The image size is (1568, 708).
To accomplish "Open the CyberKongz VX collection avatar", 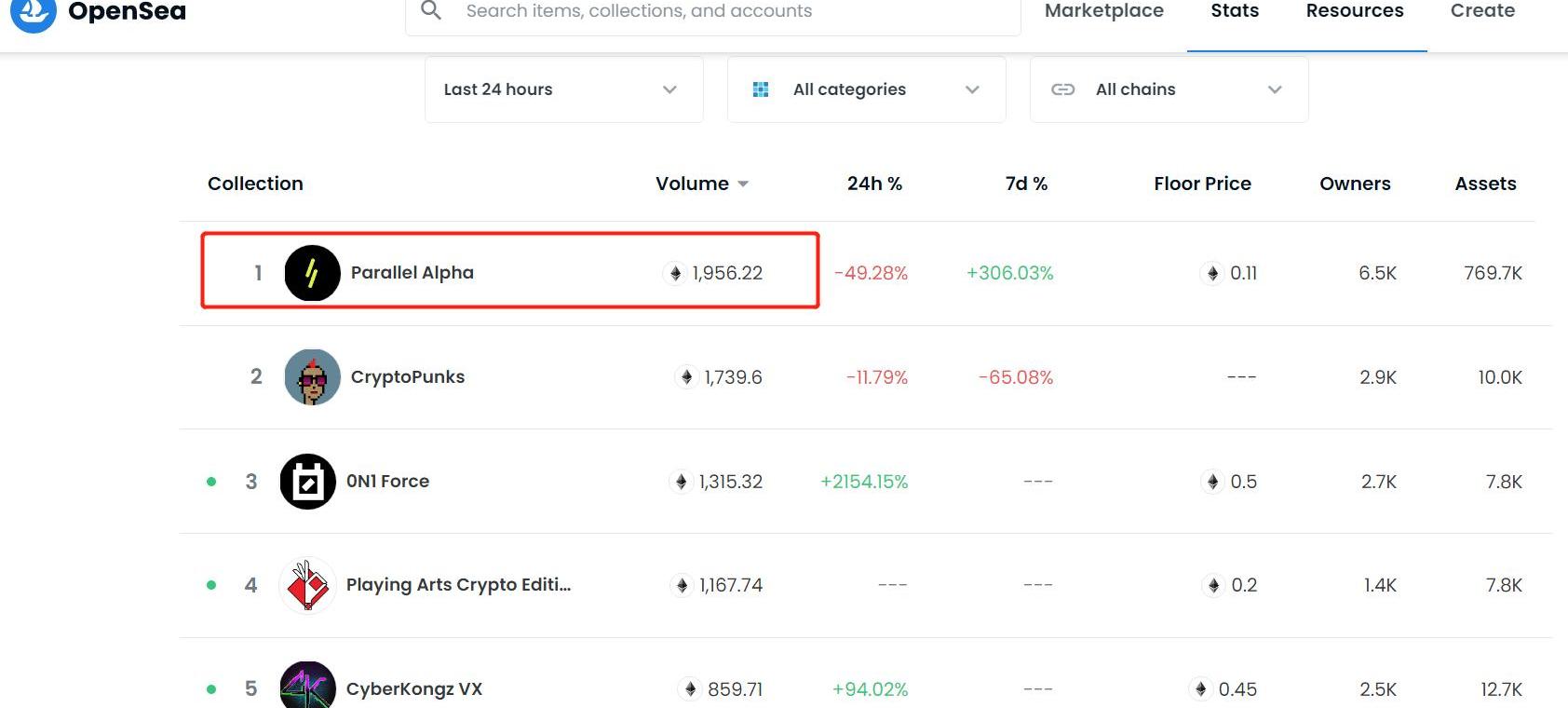I will tap(308, 688).
